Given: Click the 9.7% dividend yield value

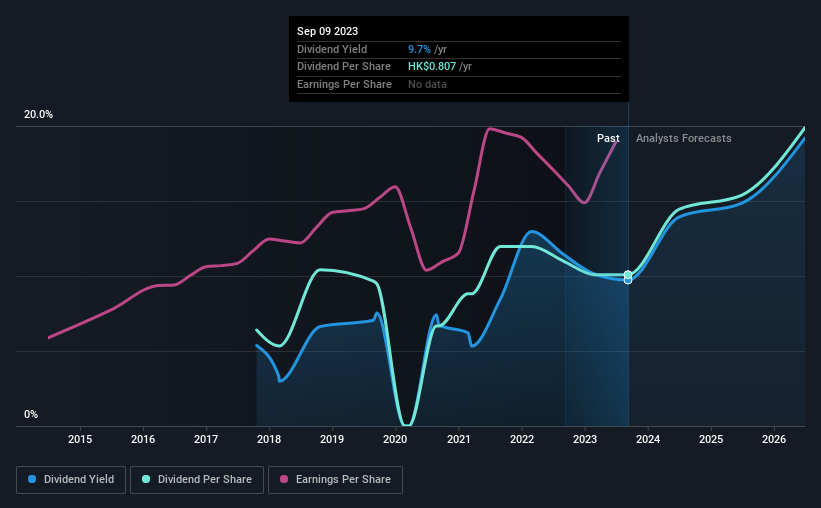Looking at the screenshot, I should click(419, 49).
